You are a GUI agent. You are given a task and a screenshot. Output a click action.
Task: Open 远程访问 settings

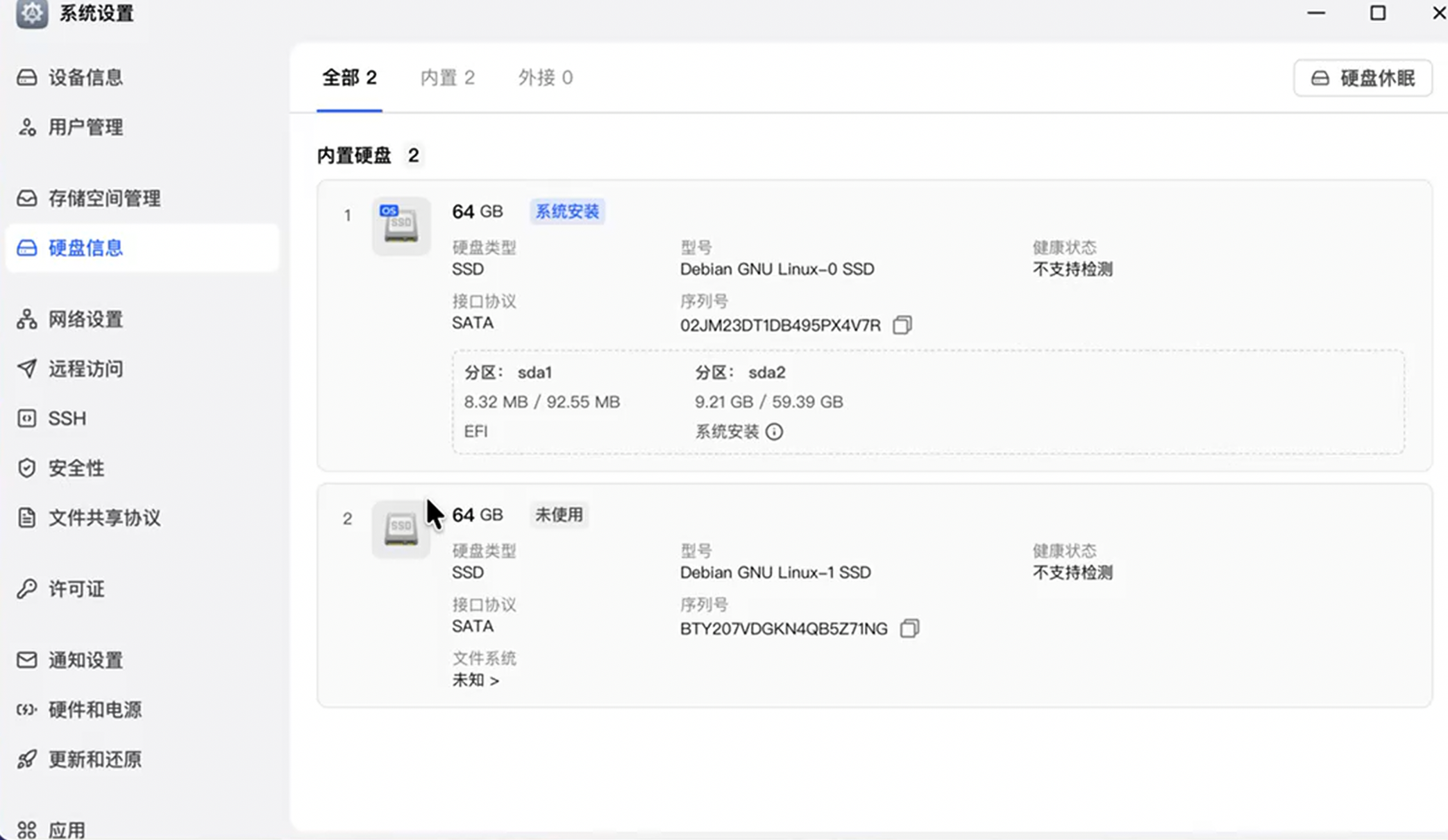85,369
